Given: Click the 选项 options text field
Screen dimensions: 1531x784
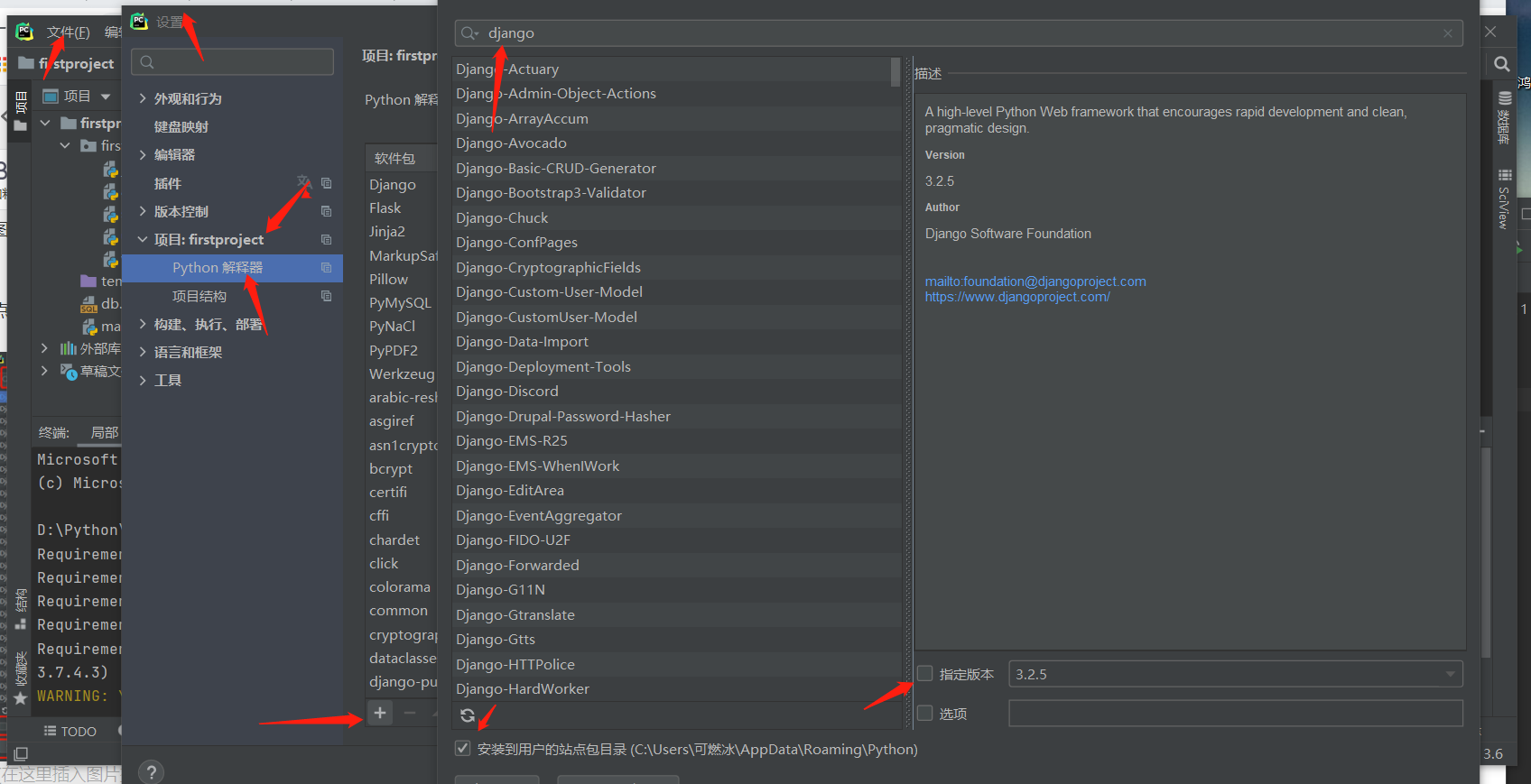Looking at the screenshot, I should 1236,714.
